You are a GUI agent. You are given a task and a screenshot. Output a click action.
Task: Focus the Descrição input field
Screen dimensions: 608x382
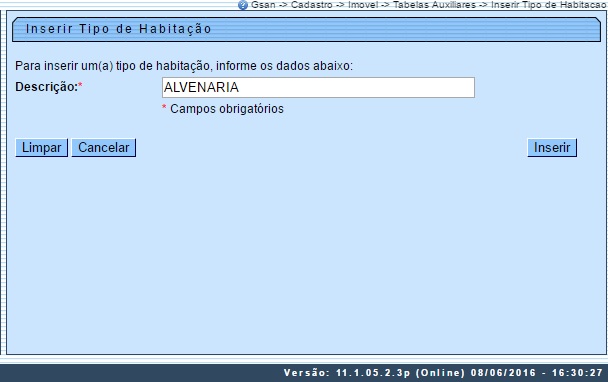pos(318,87)
